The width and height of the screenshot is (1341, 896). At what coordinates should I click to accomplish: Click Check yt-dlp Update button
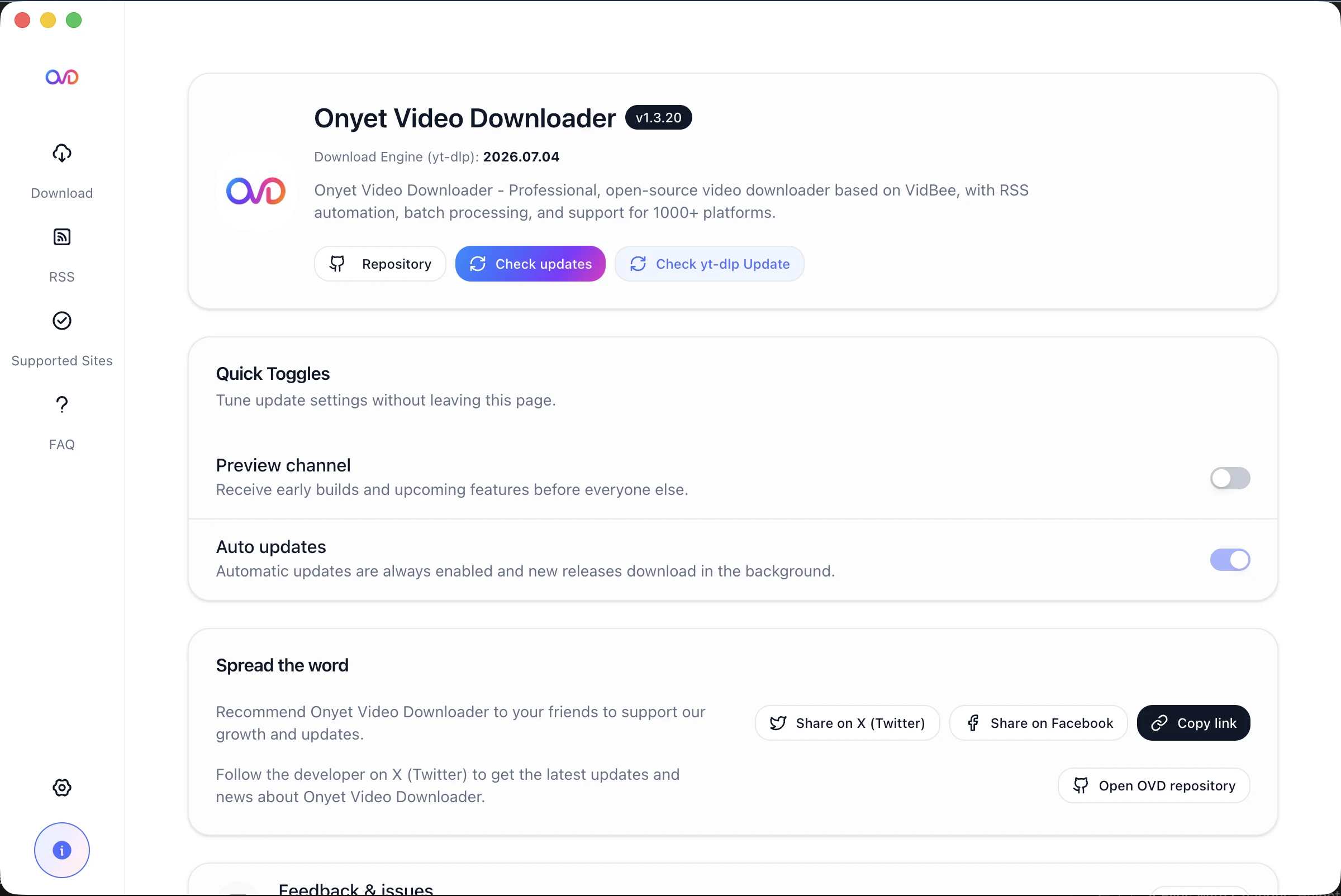point(710,264)
